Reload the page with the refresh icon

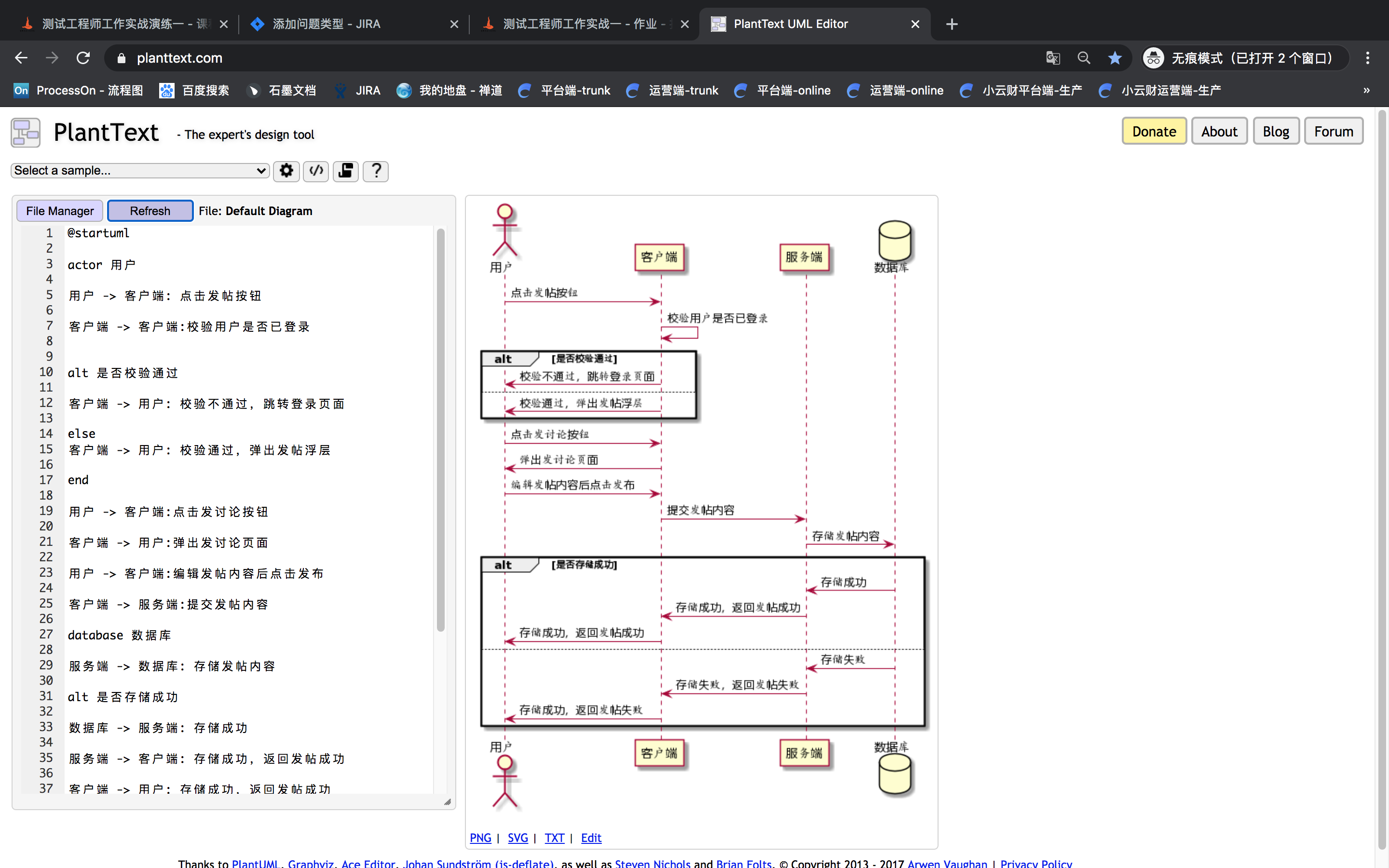83,58
